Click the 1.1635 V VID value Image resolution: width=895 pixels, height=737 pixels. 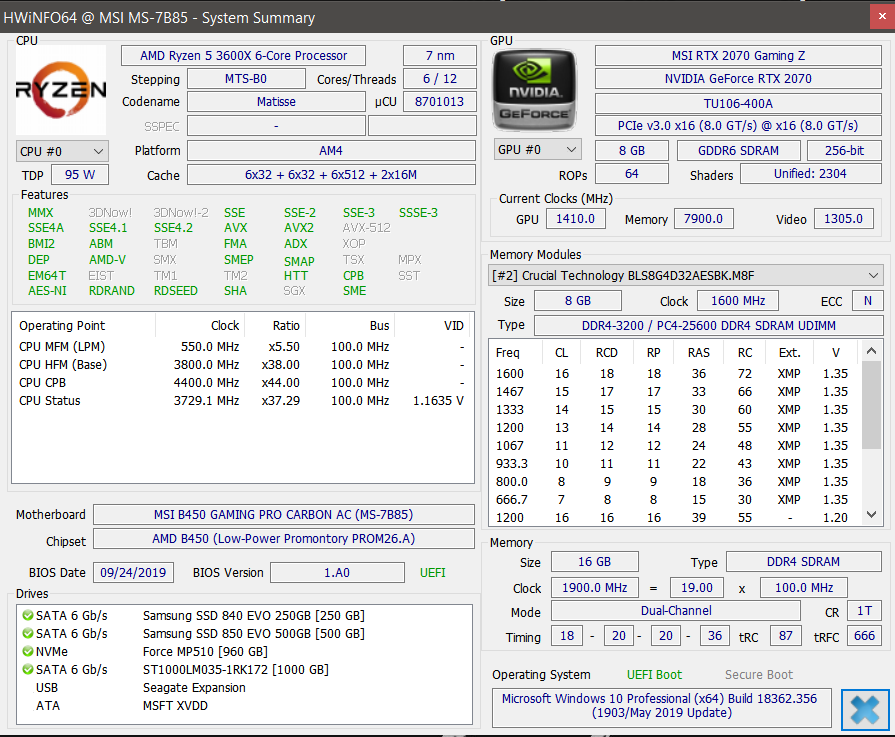click(x=438, y=401)
